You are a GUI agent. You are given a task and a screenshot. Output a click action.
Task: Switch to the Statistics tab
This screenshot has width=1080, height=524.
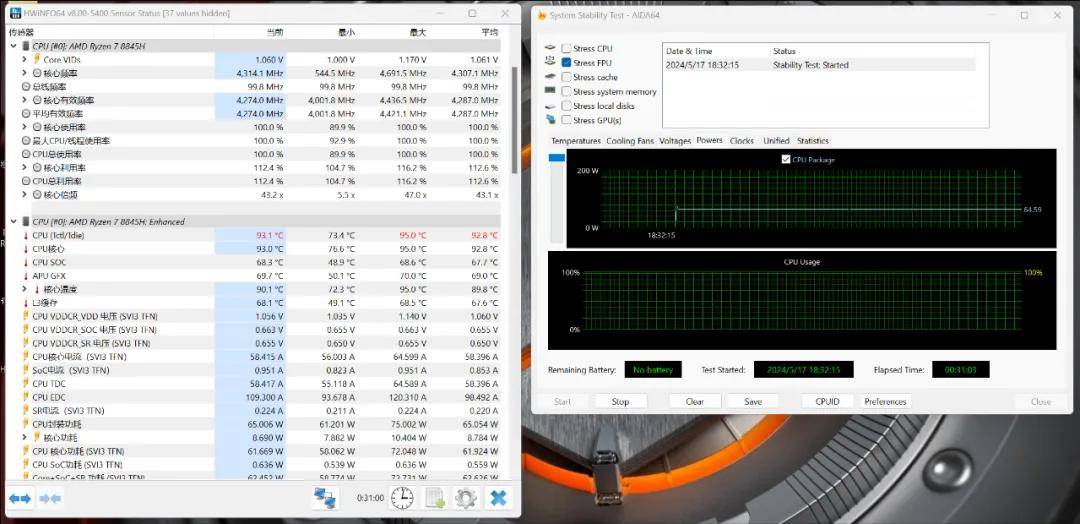[813, 140]
